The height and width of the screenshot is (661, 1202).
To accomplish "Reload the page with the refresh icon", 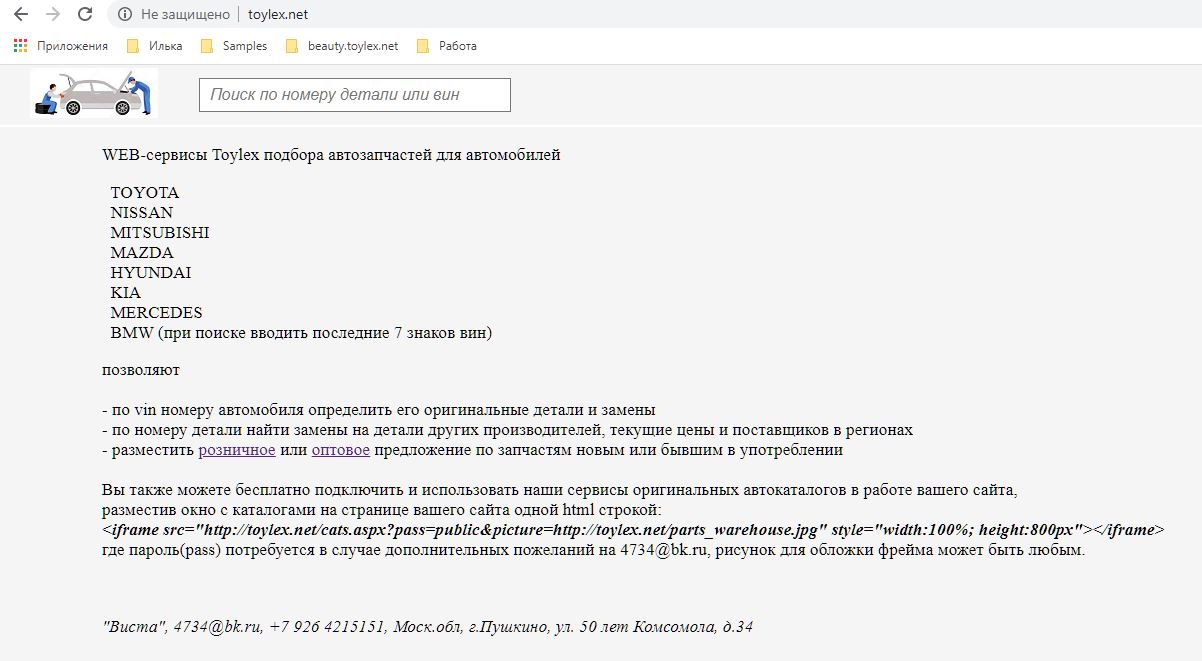I will click(85, 14).
